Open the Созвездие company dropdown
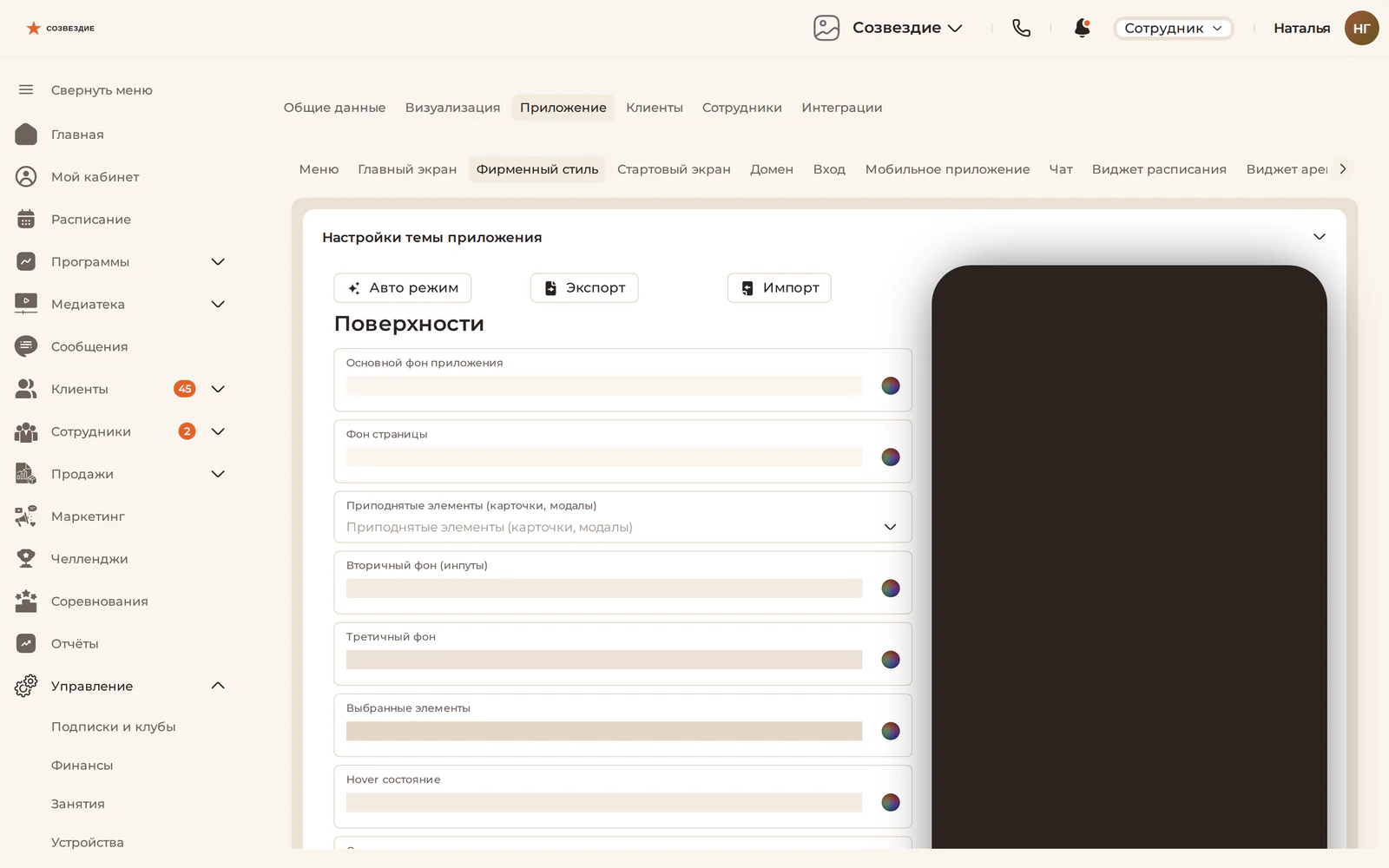1389x868 pixels. click(x=907, y=28)
